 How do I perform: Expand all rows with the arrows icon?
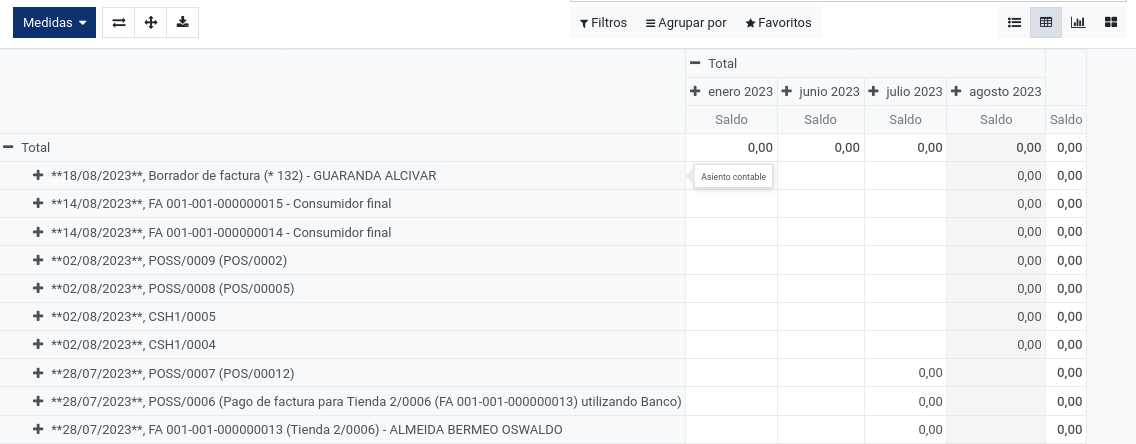click(x=151, y=22)
